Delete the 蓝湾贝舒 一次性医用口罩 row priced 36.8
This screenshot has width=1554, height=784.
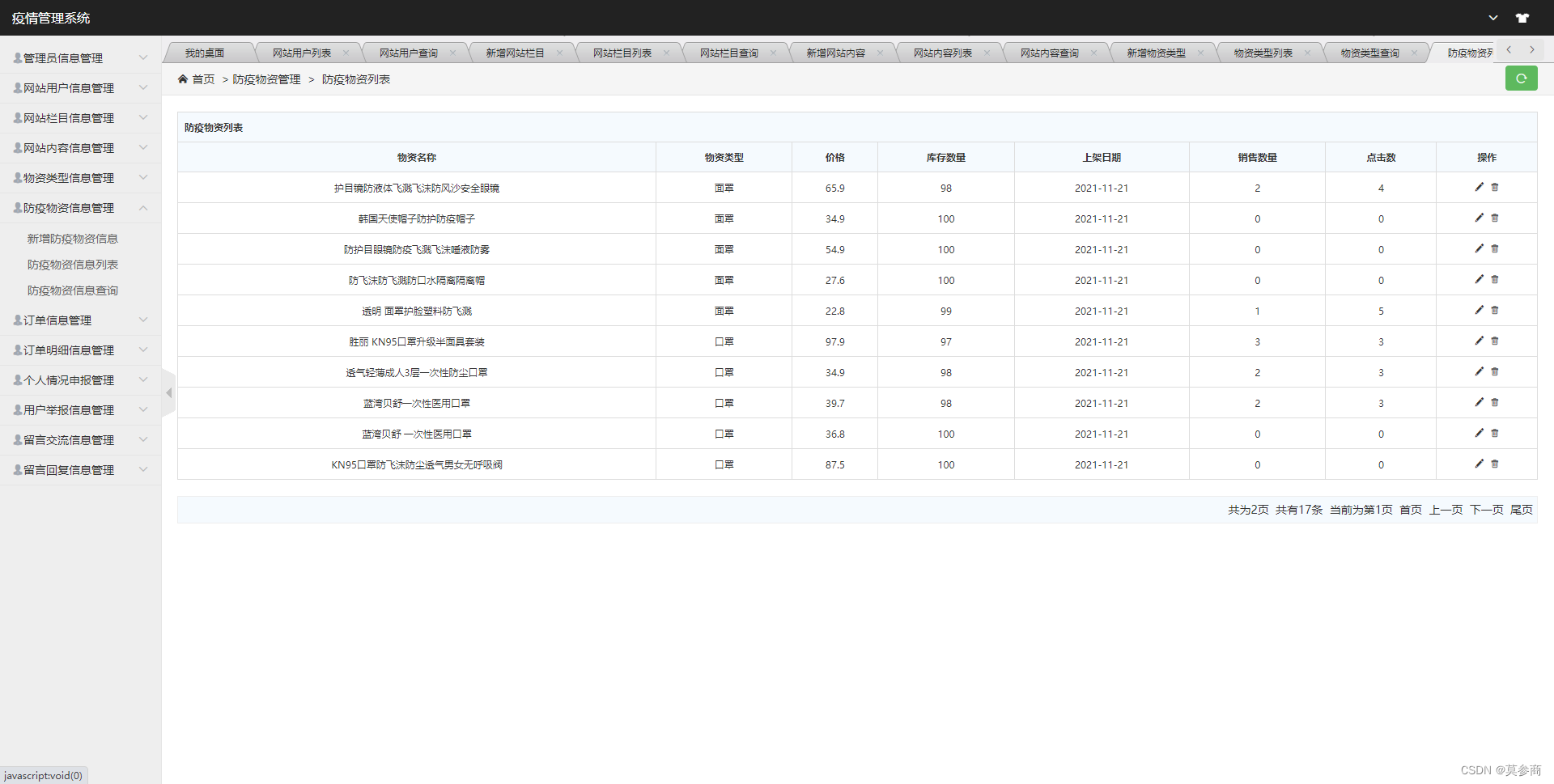pos(1495,433)
